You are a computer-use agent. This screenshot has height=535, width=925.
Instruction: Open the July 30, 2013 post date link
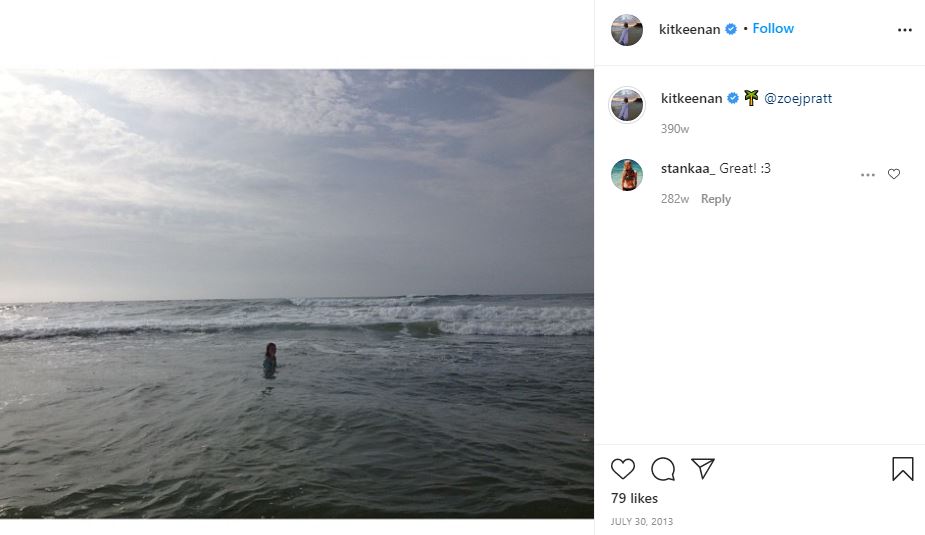click(x=641, y=521)
